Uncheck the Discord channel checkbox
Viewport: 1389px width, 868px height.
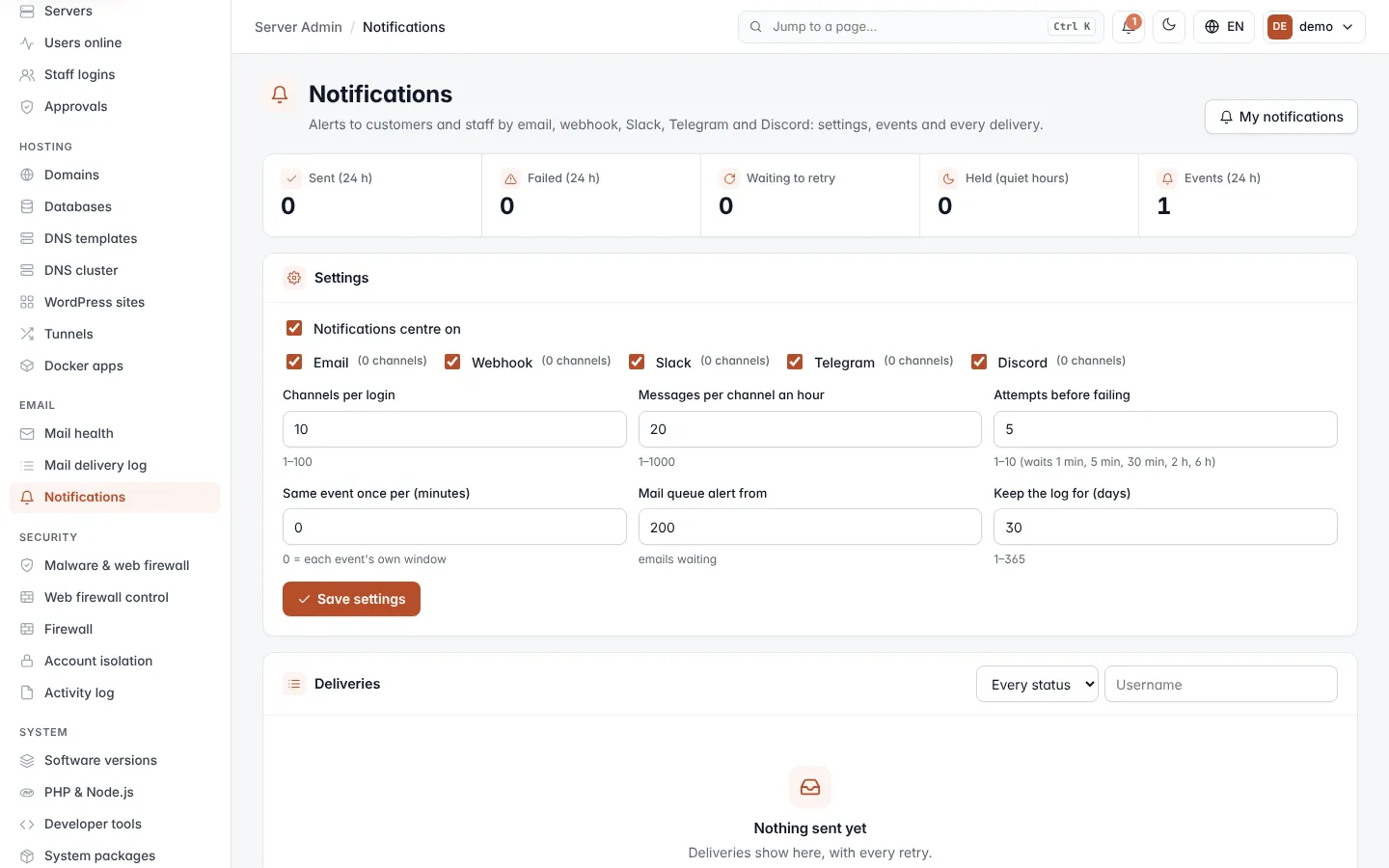[979, 362]
